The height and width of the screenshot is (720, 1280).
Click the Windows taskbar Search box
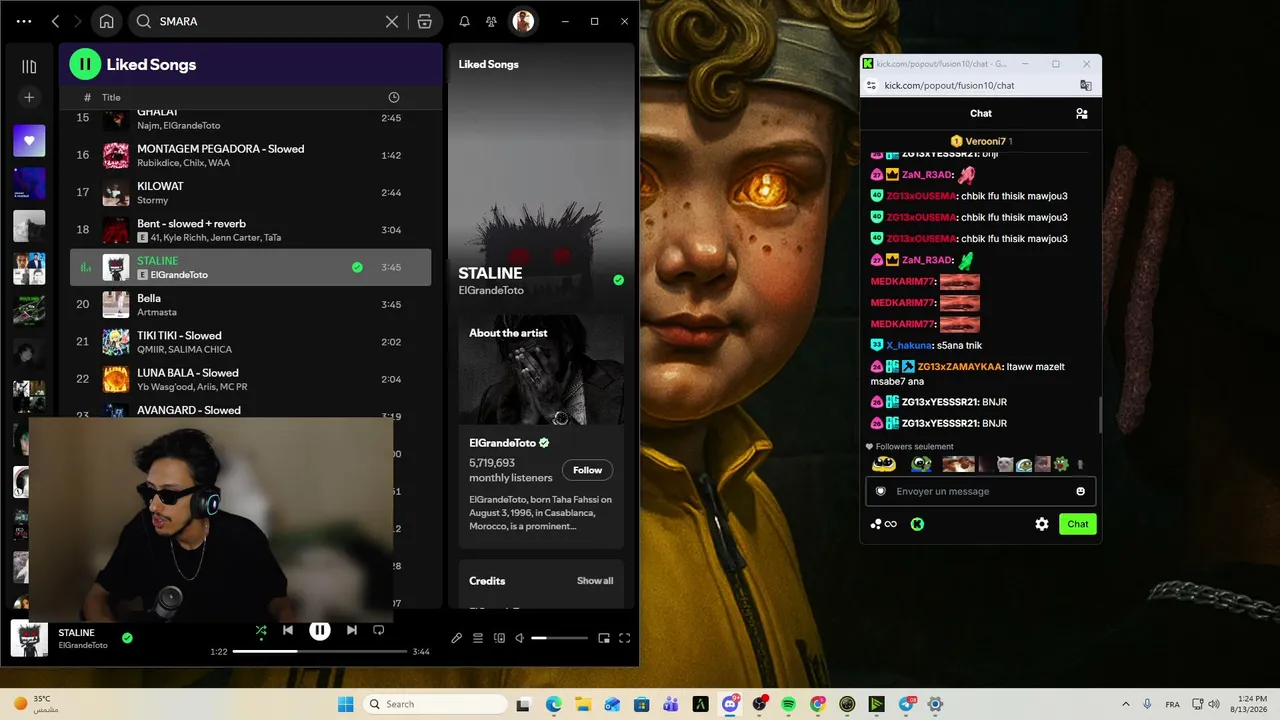tap(434, 704)
